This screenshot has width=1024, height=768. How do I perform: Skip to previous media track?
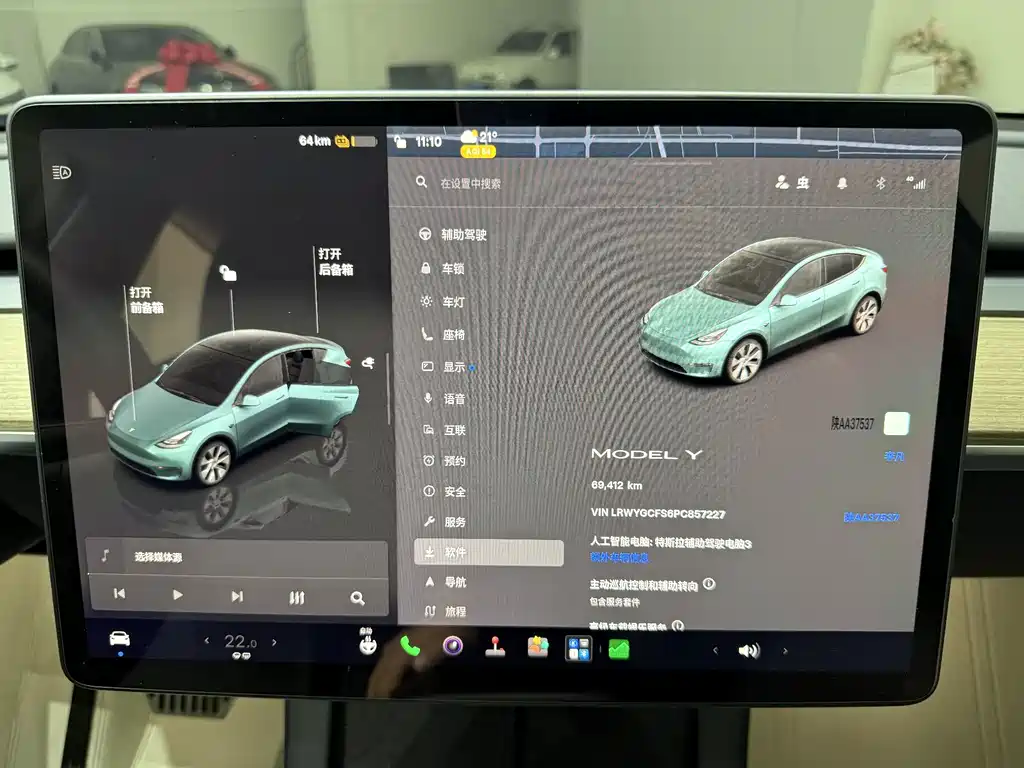120,594
